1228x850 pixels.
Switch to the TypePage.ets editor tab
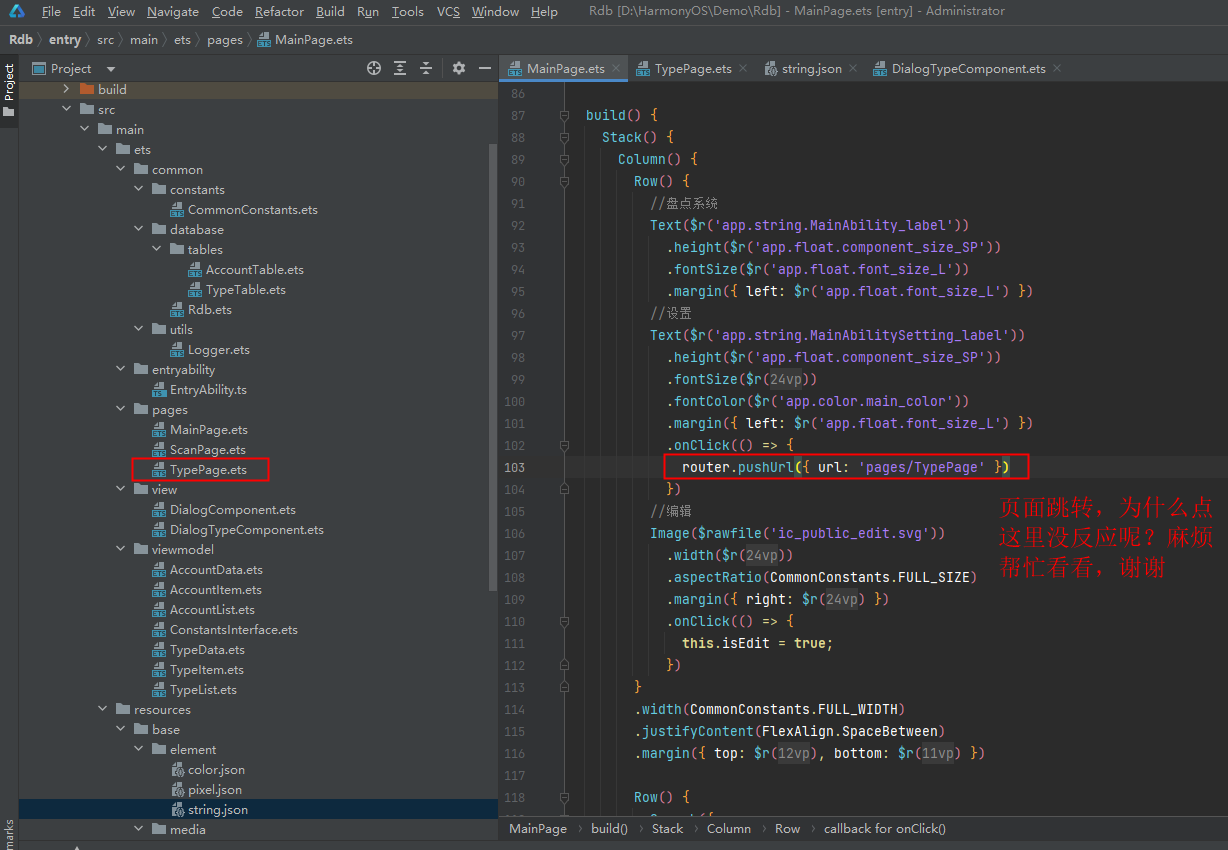point(693,68)
